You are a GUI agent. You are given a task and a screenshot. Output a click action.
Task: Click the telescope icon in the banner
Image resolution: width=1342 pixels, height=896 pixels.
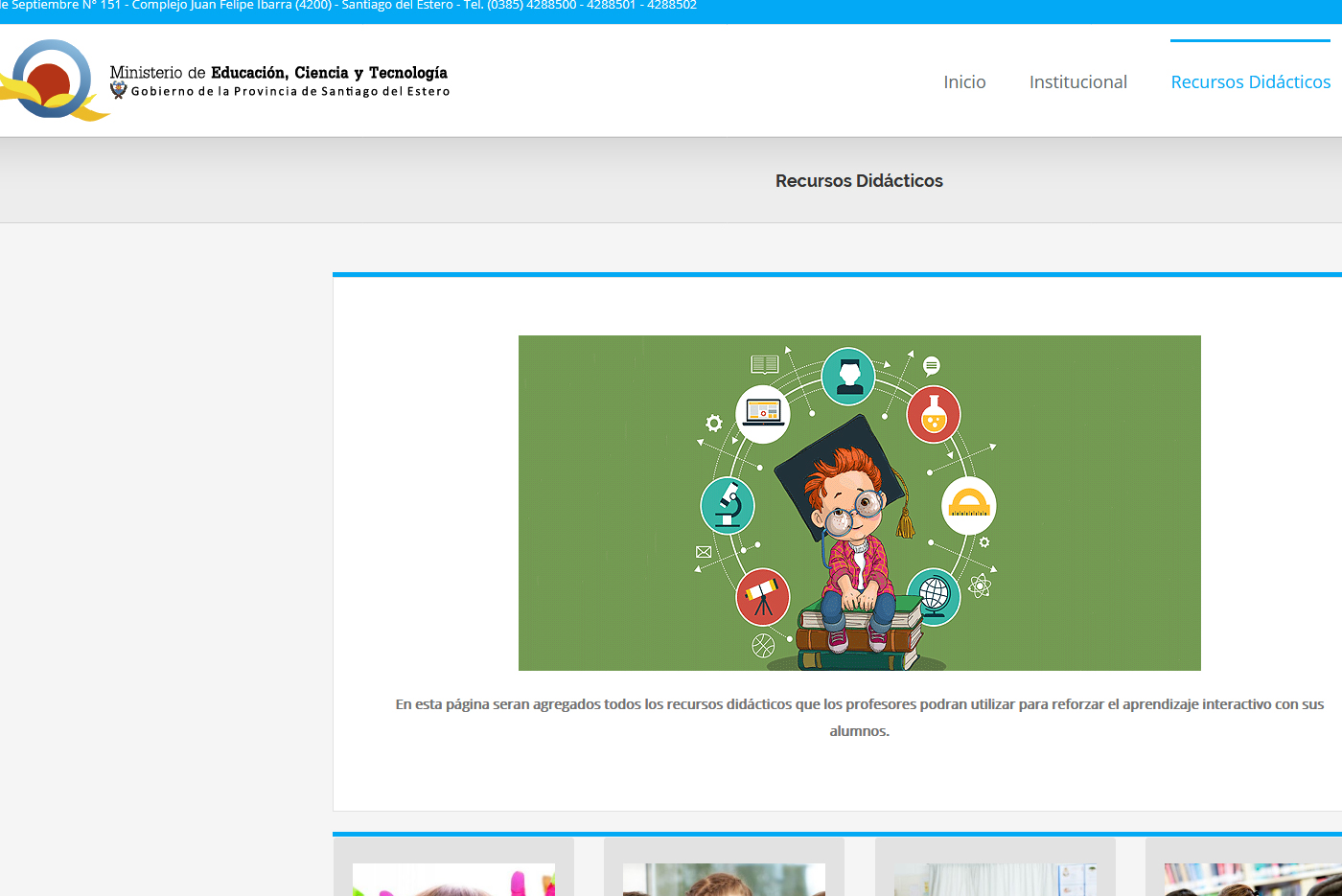point(762,597)
